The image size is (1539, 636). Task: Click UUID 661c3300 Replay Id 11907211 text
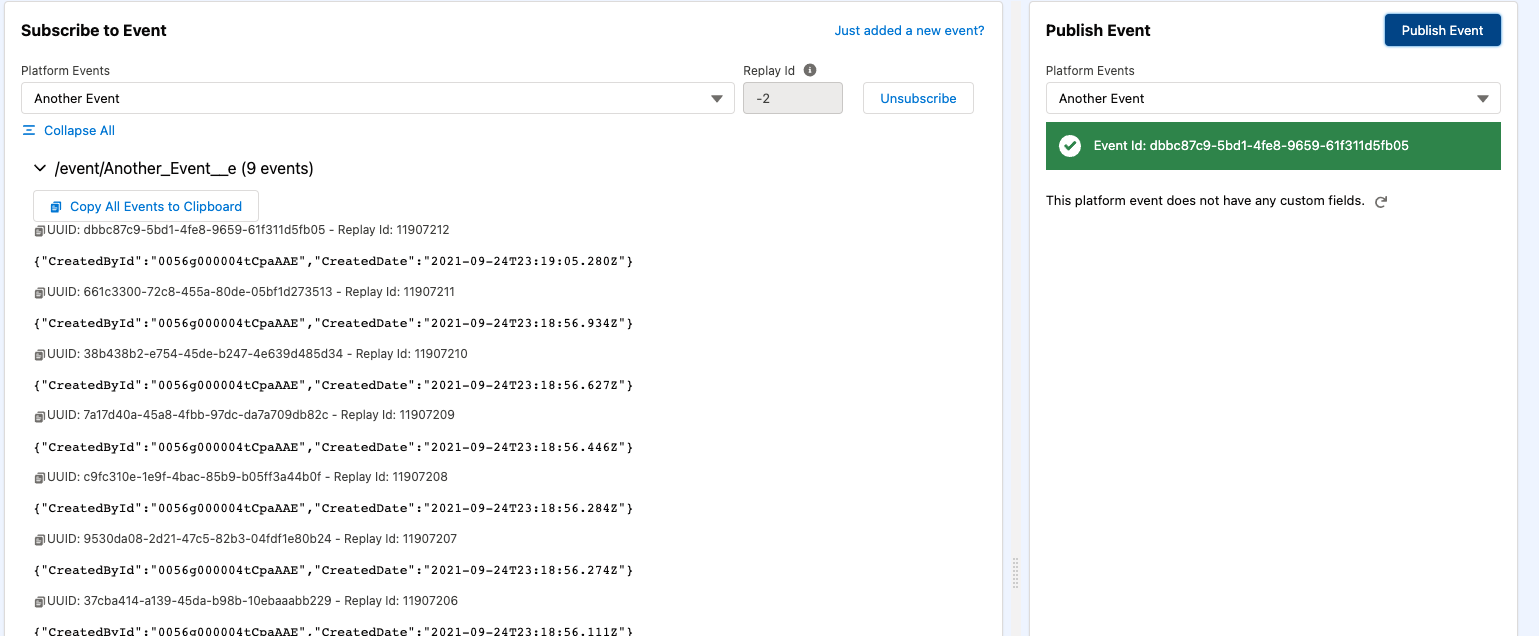[x=251, y=292]
